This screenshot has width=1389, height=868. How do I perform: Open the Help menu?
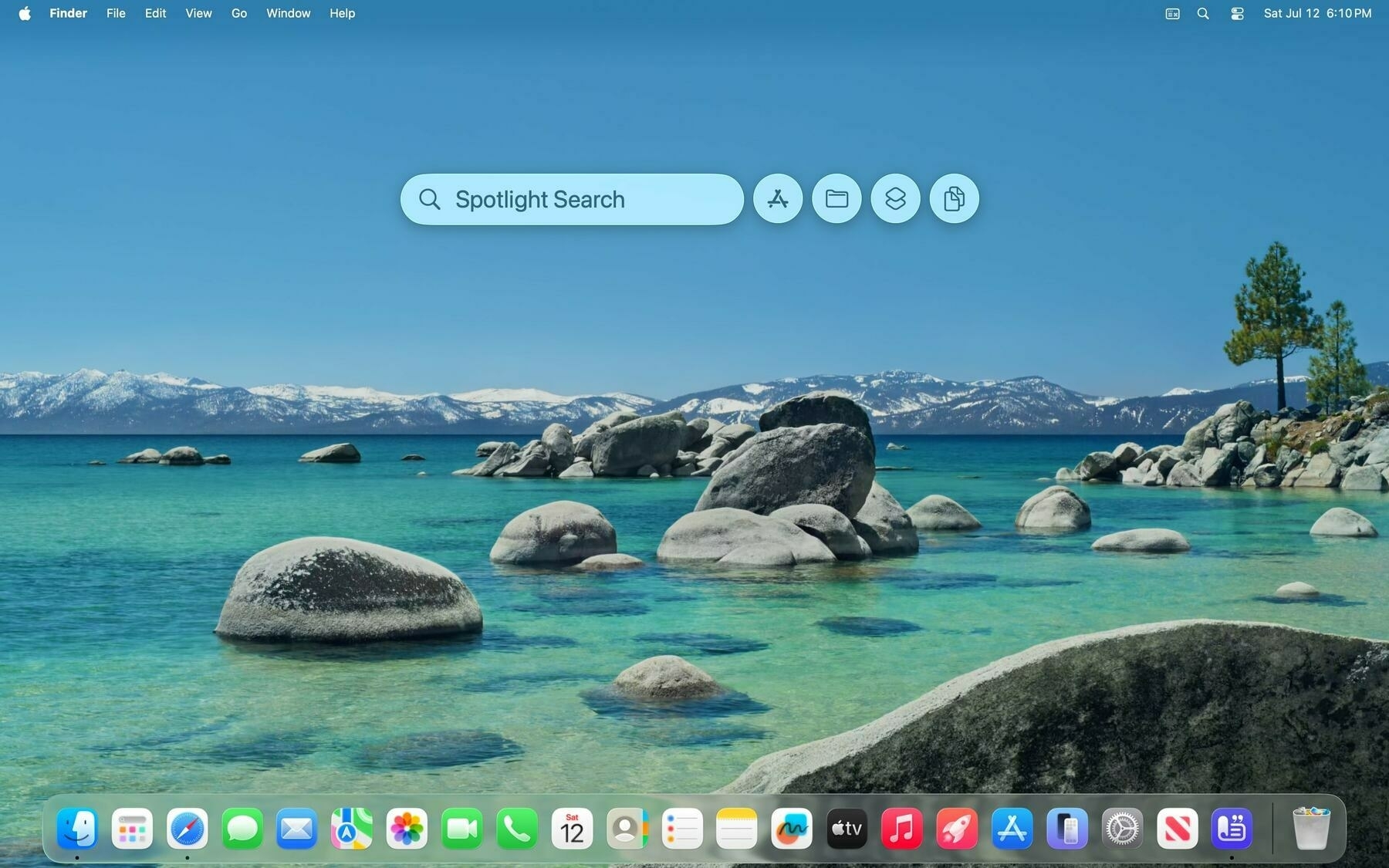(x=342, y=13)
